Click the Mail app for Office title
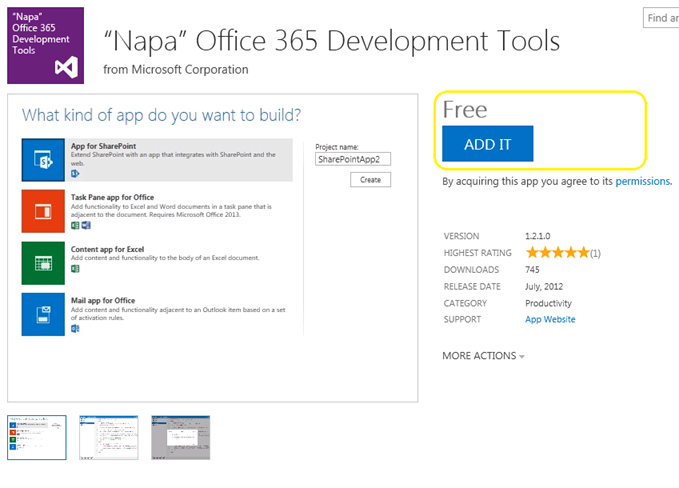 (x=103, y=300)
